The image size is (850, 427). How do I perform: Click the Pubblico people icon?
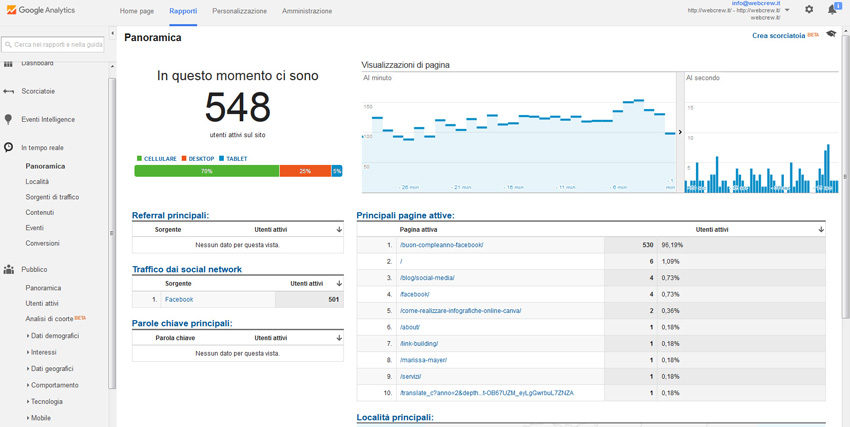click(x=9, y=269)
